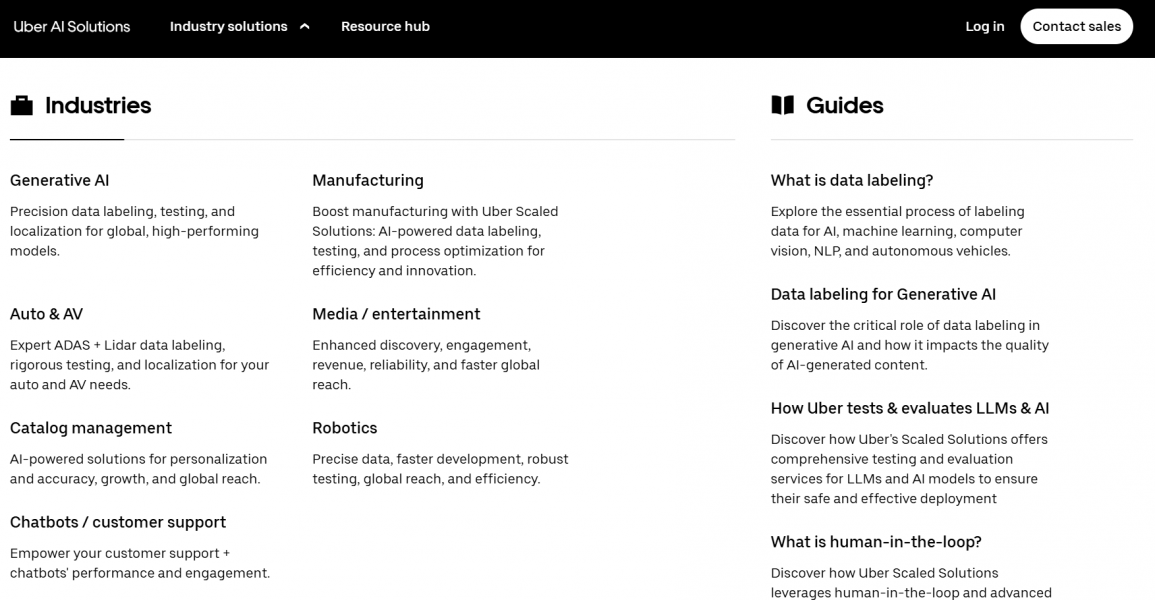Click the Log in link
This screenshot has width=1155, height=600.
click(x=984, y=27)
